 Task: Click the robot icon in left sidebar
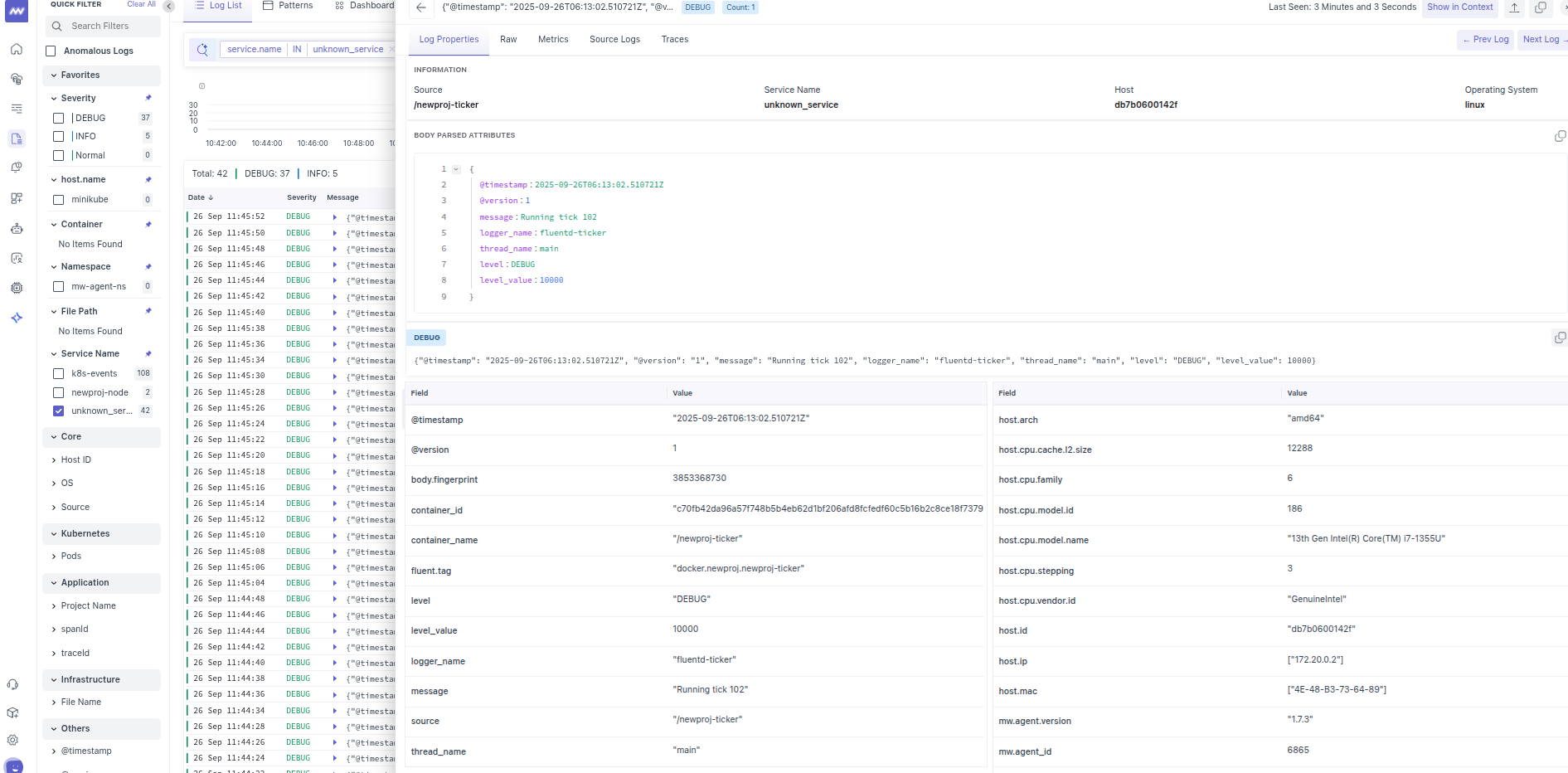click(x=16, y=228)
